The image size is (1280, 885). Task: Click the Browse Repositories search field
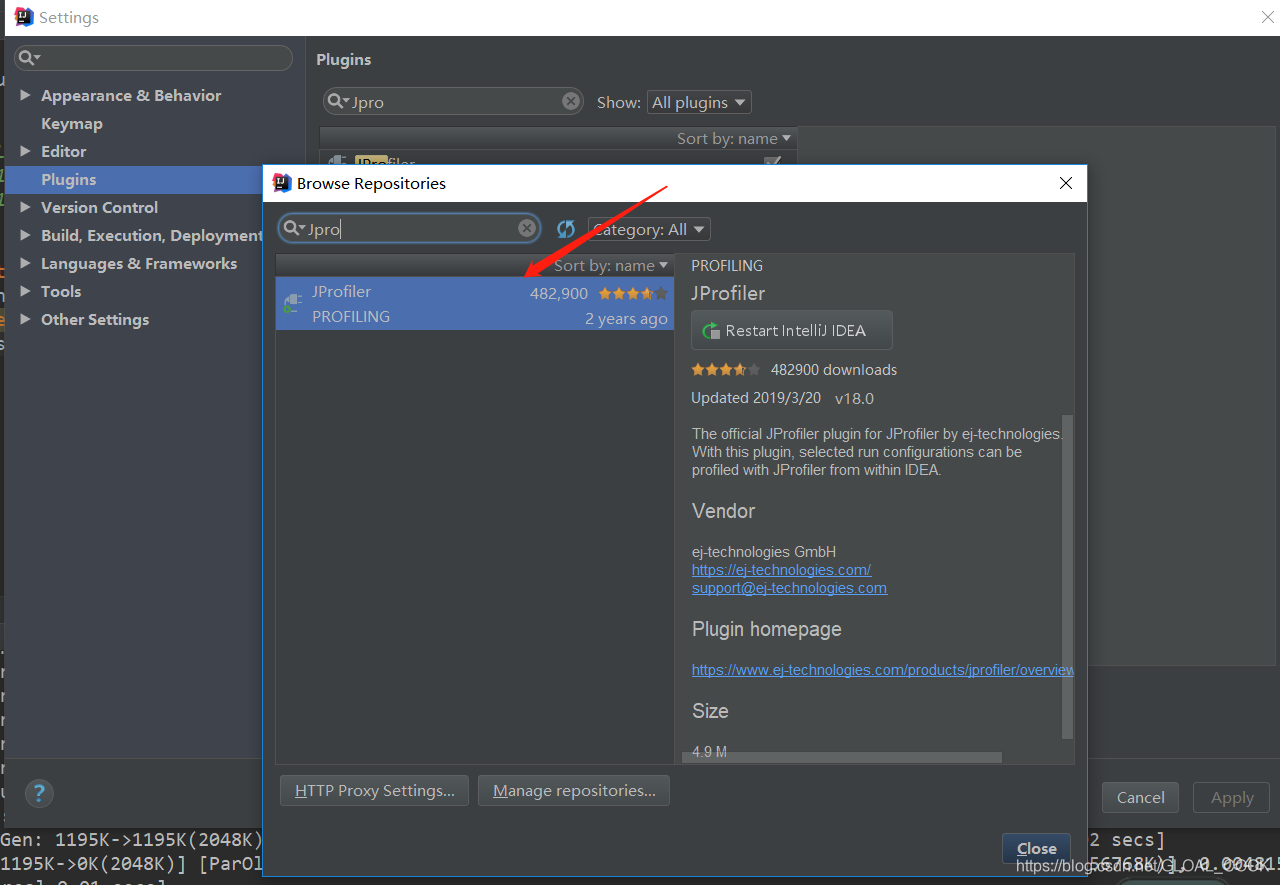409,229
